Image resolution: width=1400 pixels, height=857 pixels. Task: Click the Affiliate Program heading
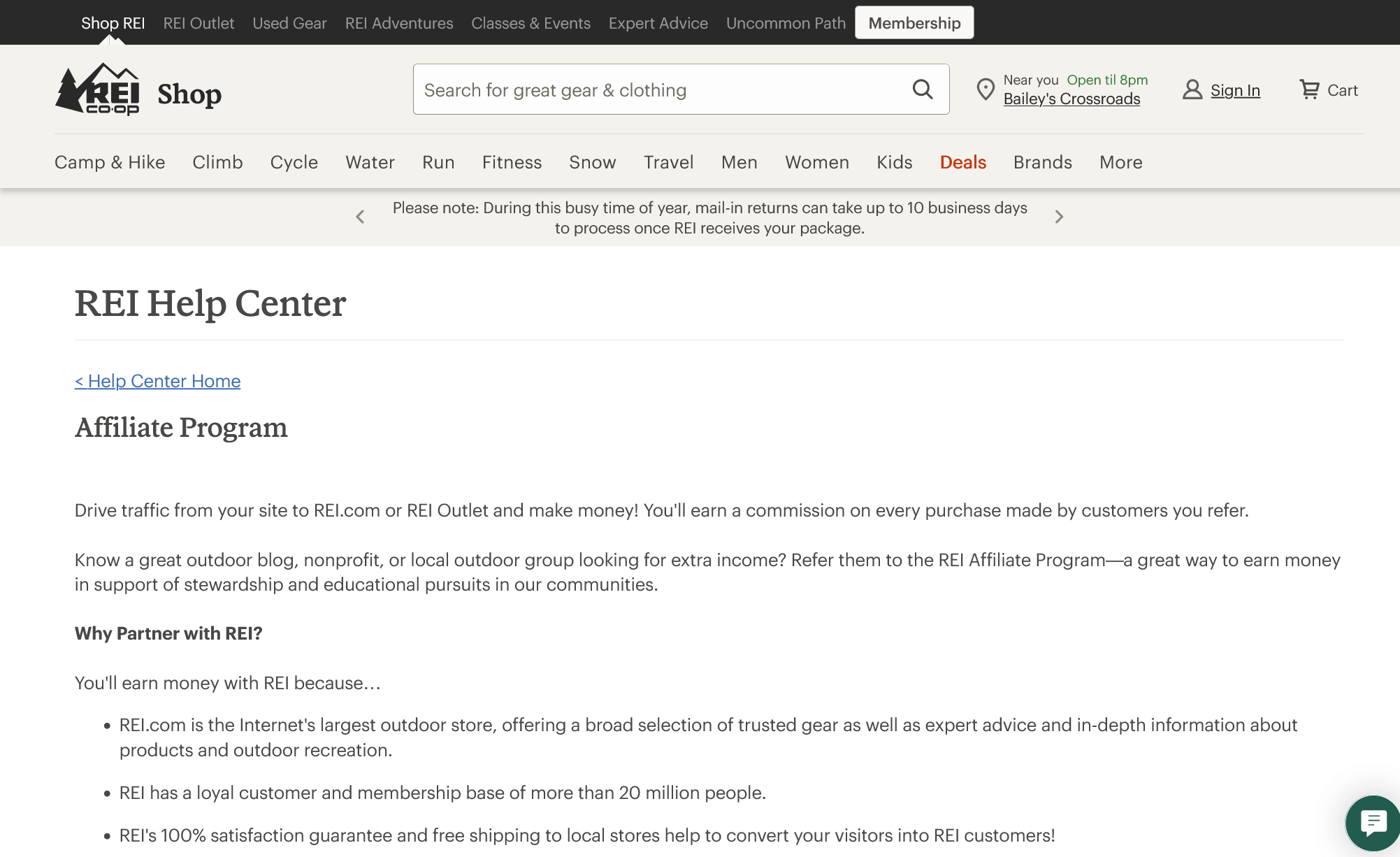(x=181, y=427)
